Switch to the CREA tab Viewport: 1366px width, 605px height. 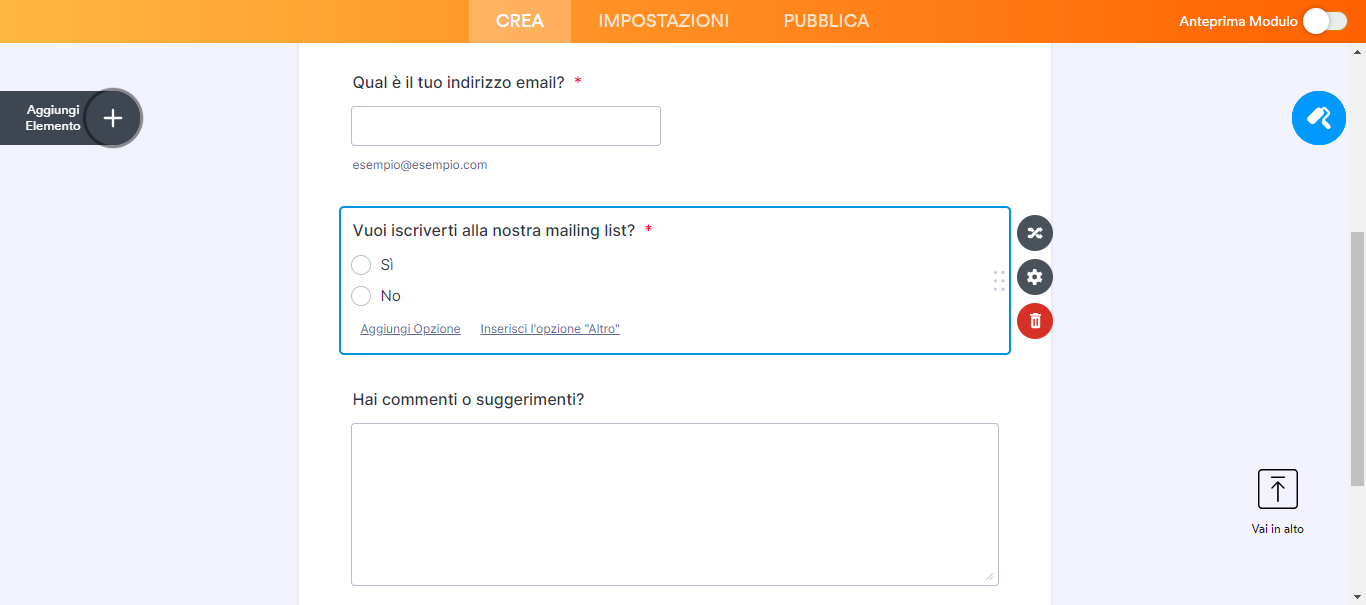[520, 21]
